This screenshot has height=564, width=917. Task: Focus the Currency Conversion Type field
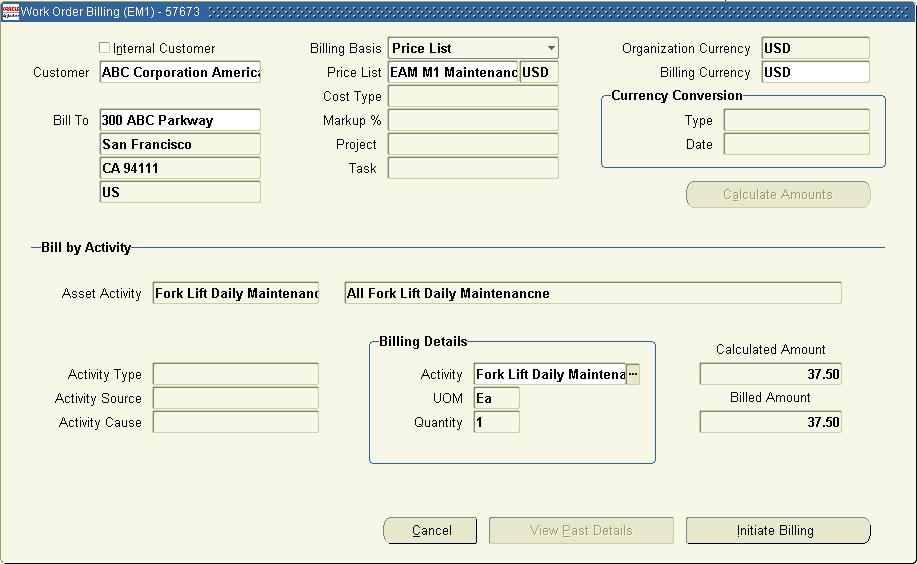tap(797, 120)
